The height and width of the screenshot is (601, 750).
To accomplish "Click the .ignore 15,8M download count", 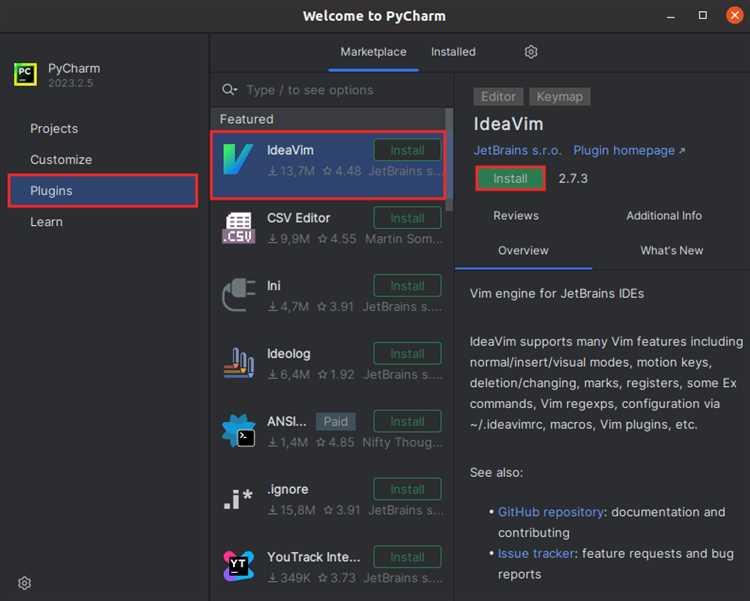I will [x=291, y=510].
